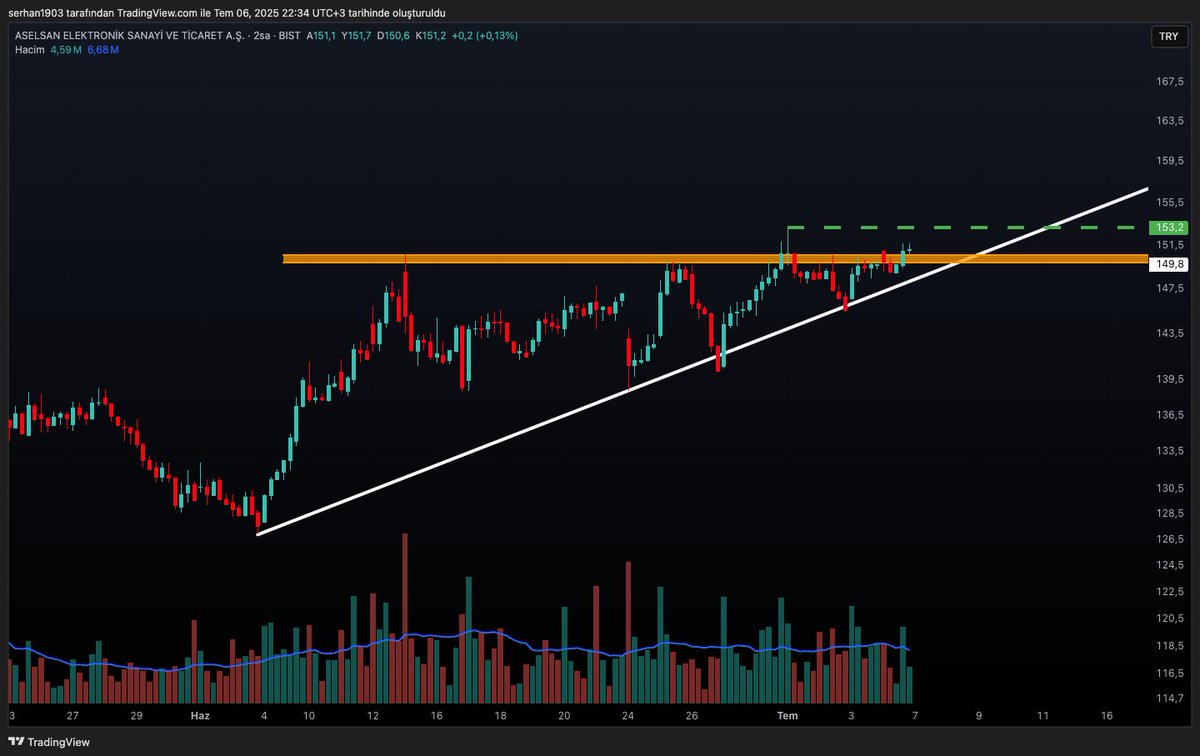Click the 128,5 price axis label
The width and height of the screenshot is (1200, 756).
pyautogui.click(x=1169, y=513)
